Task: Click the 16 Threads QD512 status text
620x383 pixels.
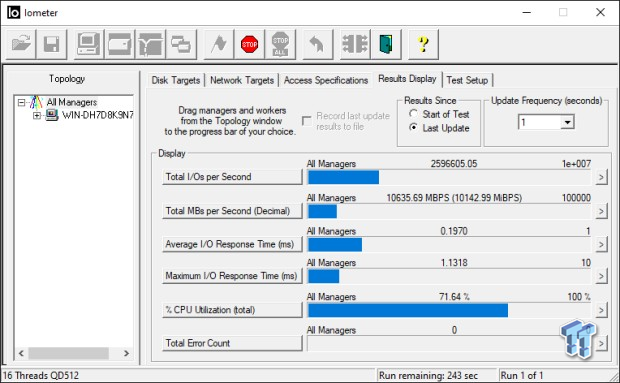Action: [x=41, y=375]
